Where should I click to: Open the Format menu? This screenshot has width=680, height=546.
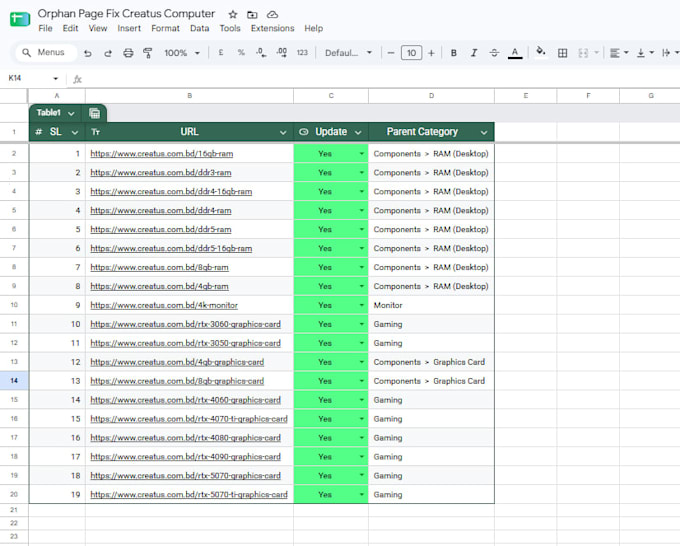165,29
